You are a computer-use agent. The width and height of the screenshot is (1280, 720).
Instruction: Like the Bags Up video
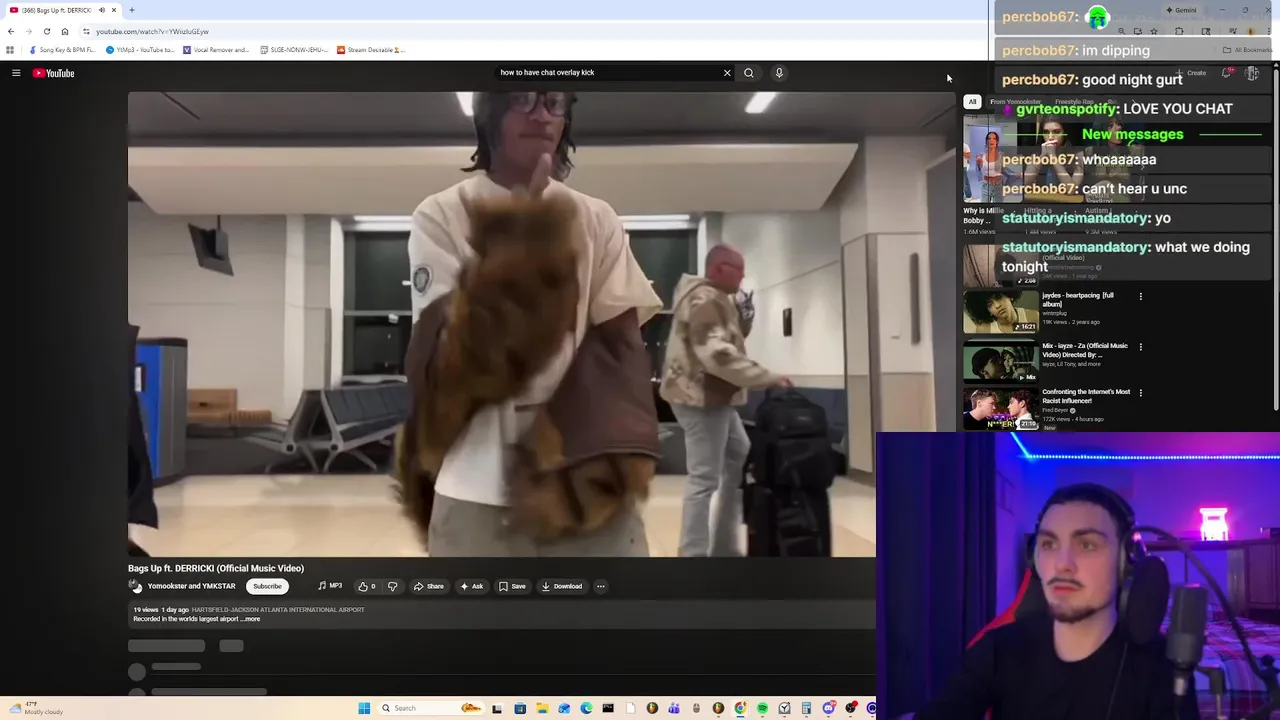click(366, 586)
